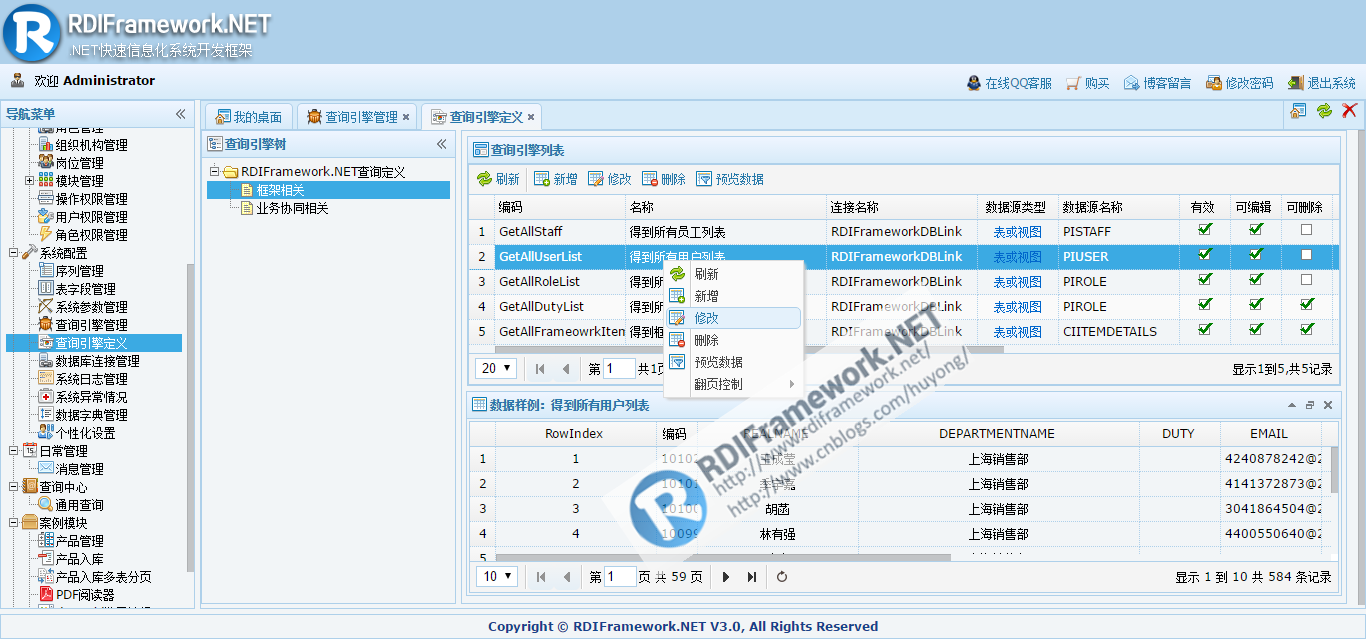Screen dimensions: 1366x640
Task: Collapse RDIFramework.NET查询定义 tree node
Action: [214, 172]
